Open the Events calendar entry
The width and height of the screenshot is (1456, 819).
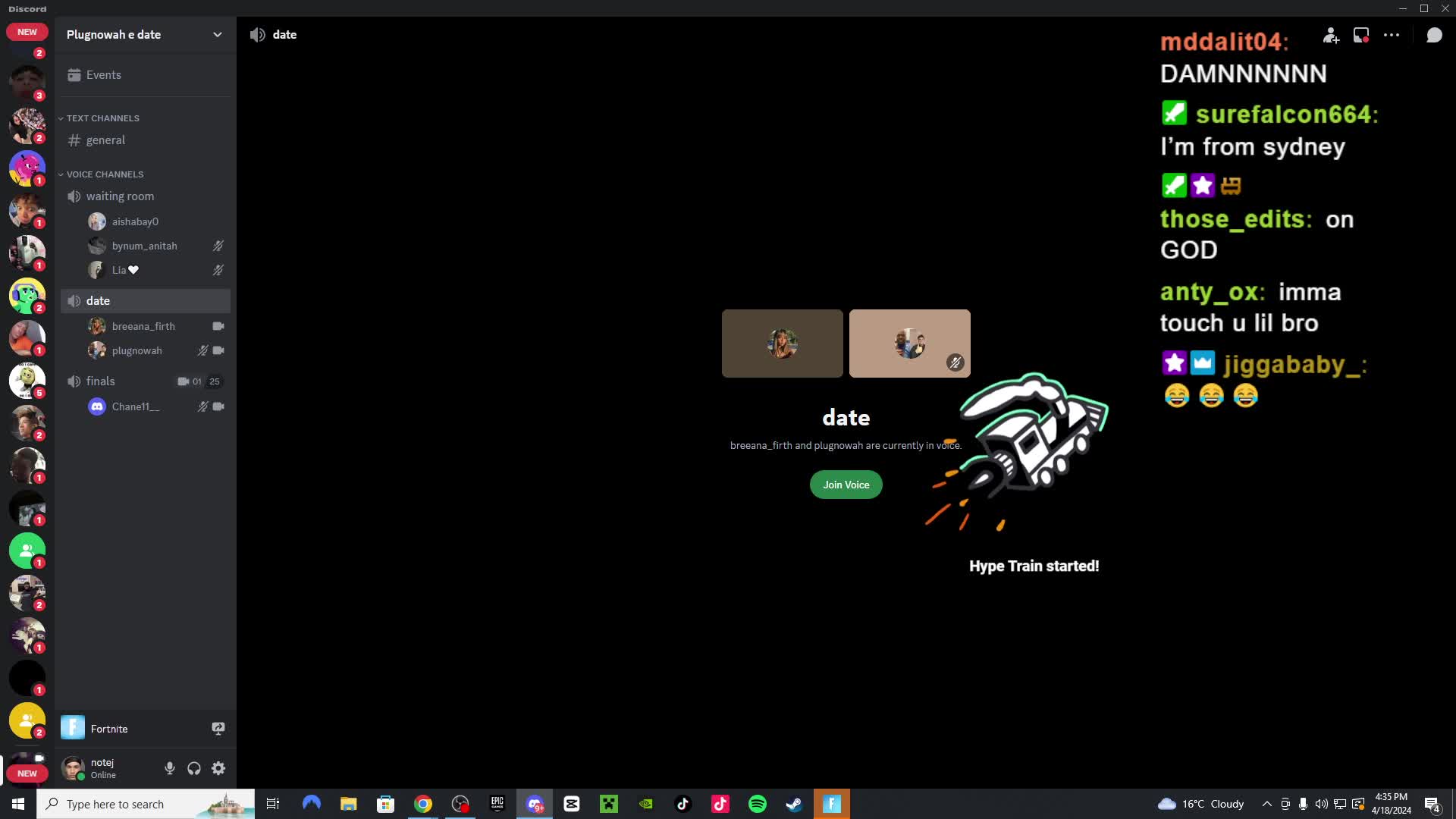click(x=144, y=75)
